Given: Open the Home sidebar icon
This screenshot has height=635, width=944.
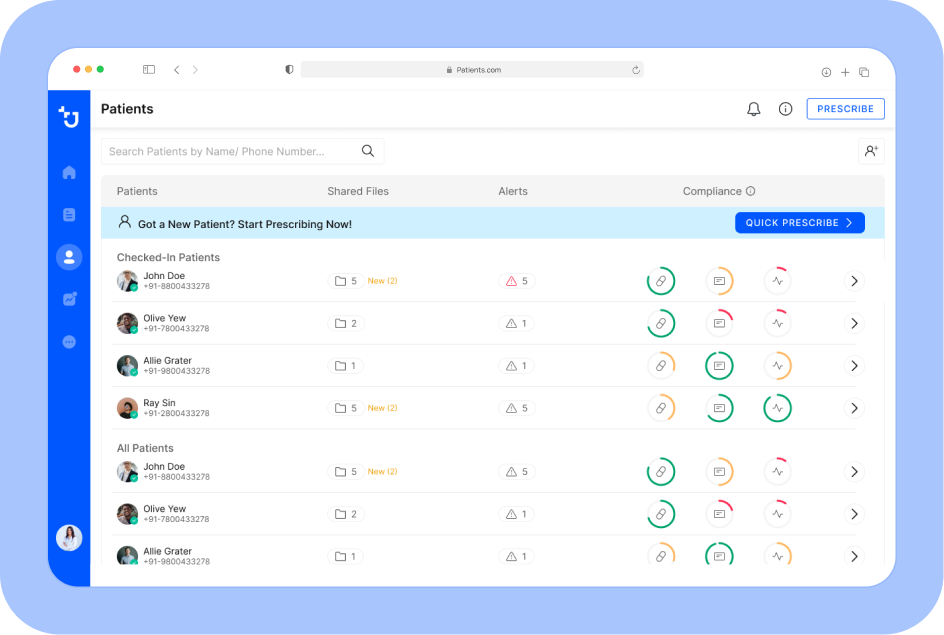Looking at the screenshot, I should point(69,173).
